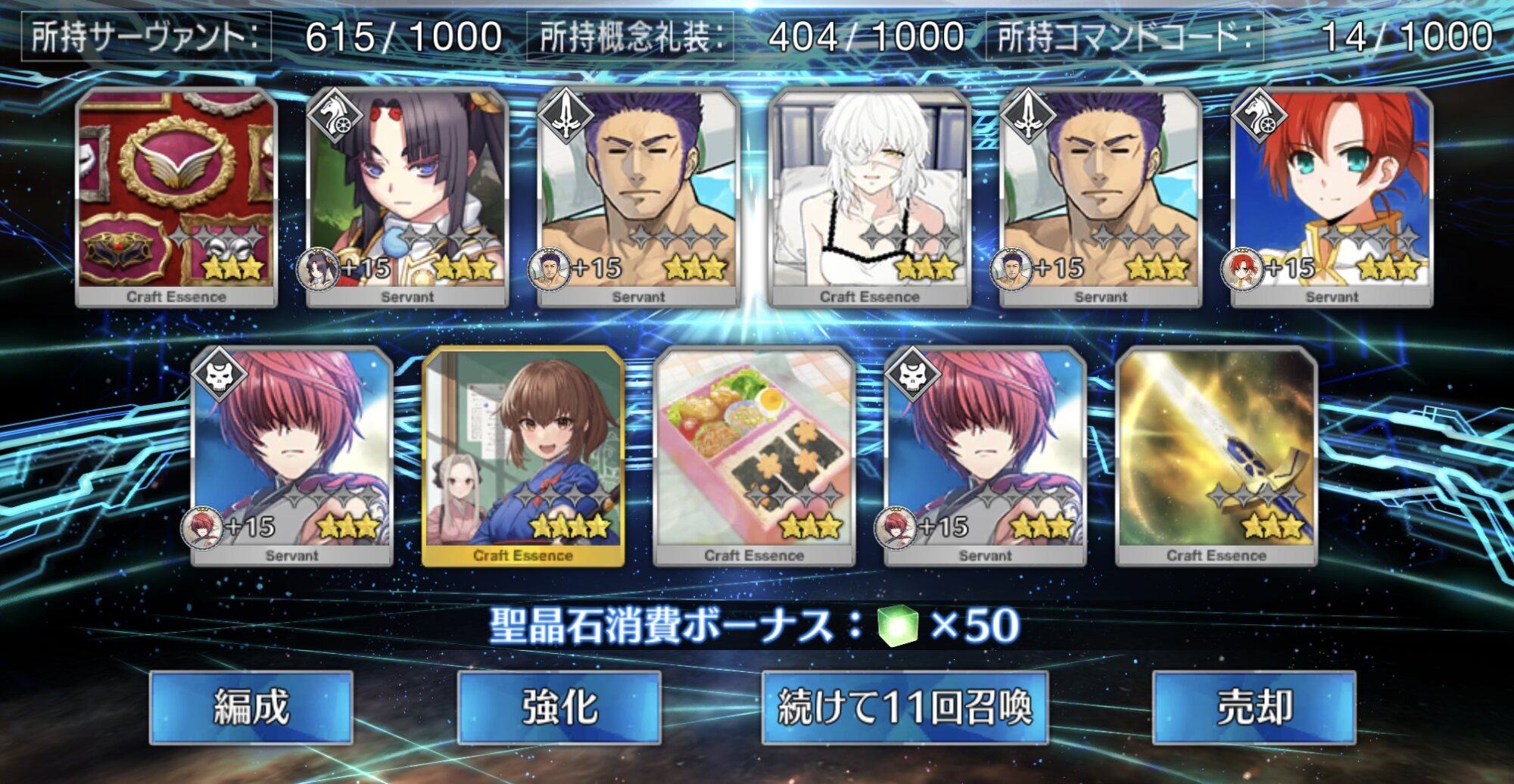Select the gold-framed 4-star Craft Essence card

tap(523, 457)
